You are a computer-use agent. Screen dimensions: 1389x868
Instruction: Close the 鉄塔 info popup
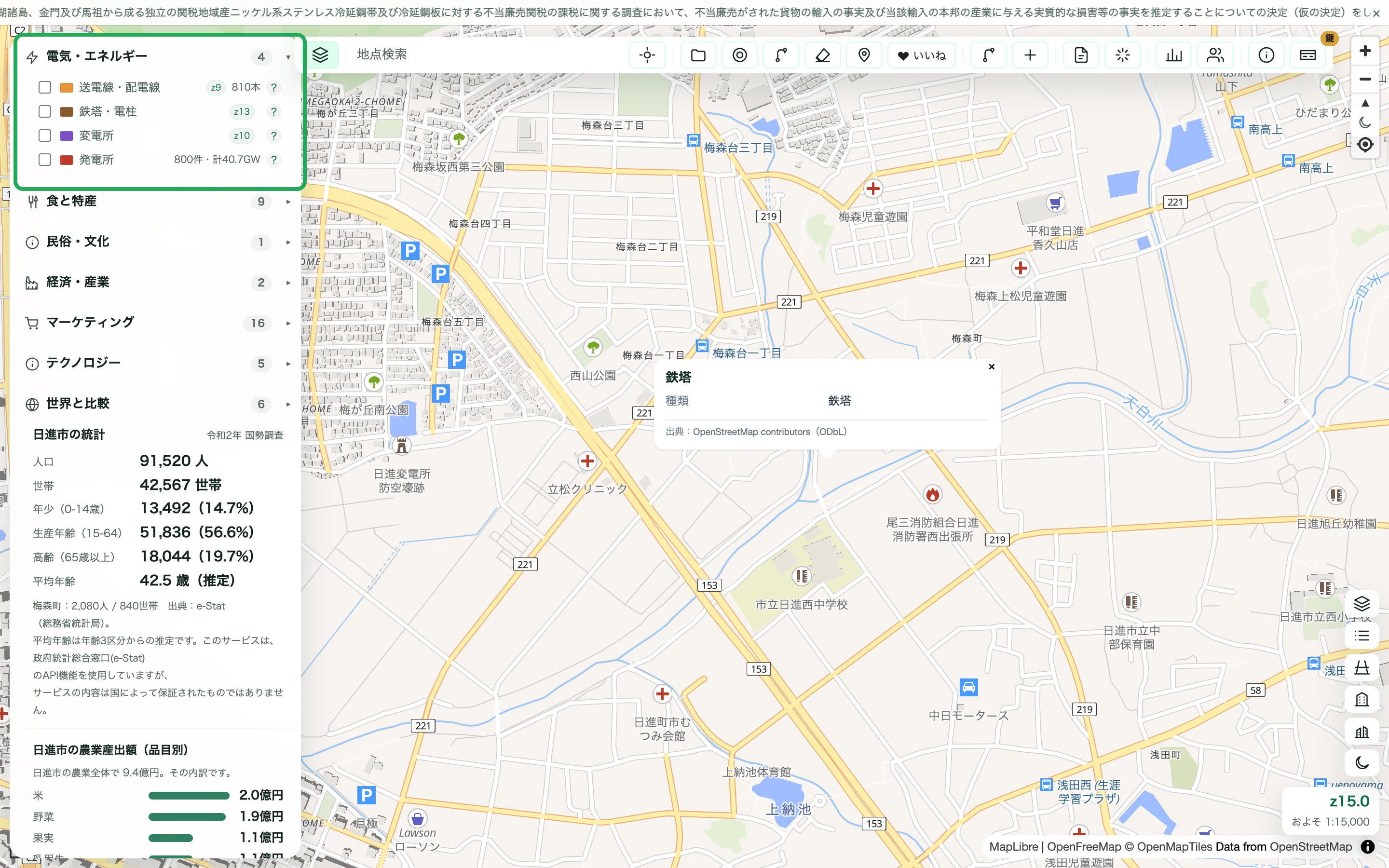991,367
